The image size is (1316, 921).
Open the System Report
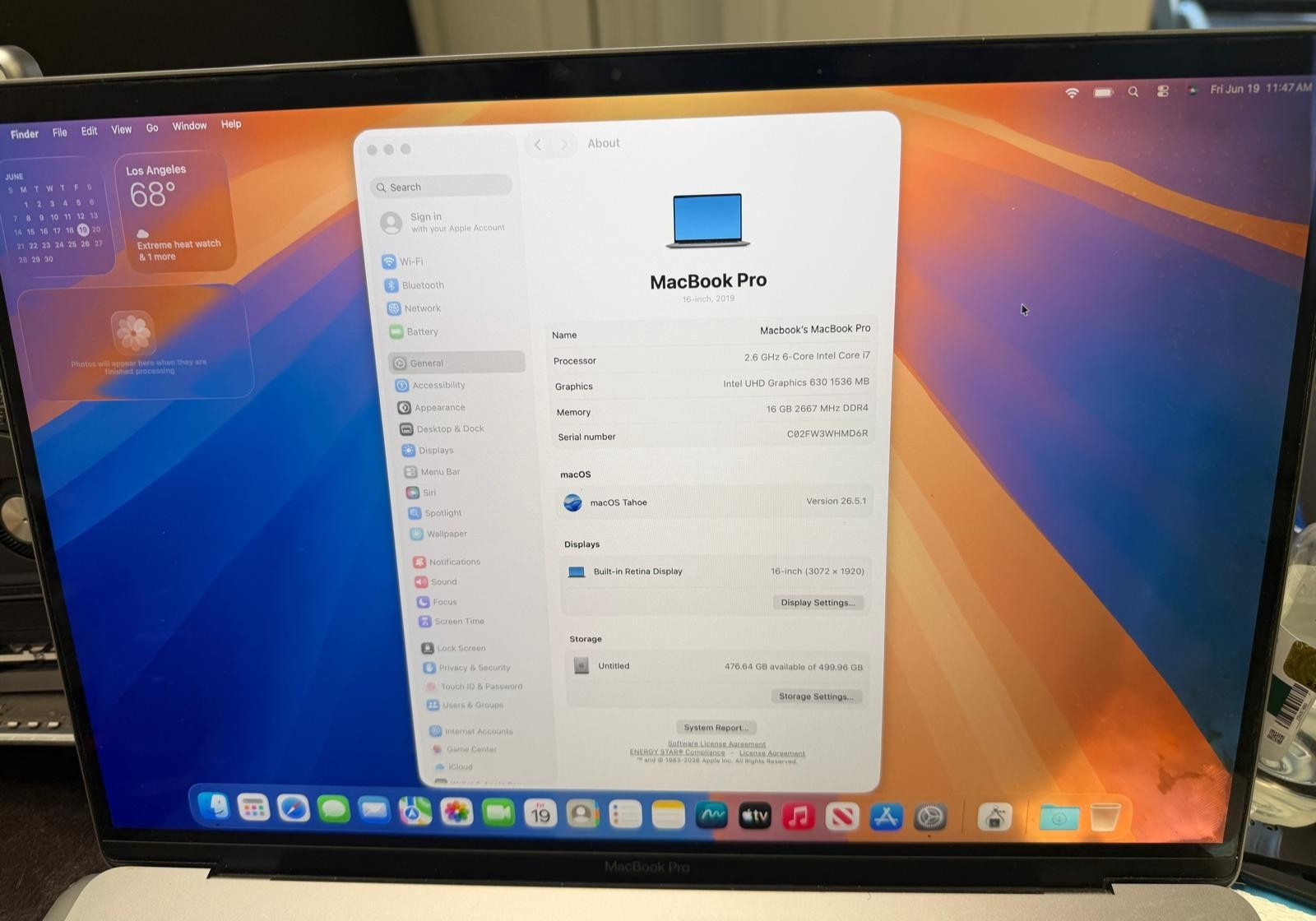tap(716, 728)
